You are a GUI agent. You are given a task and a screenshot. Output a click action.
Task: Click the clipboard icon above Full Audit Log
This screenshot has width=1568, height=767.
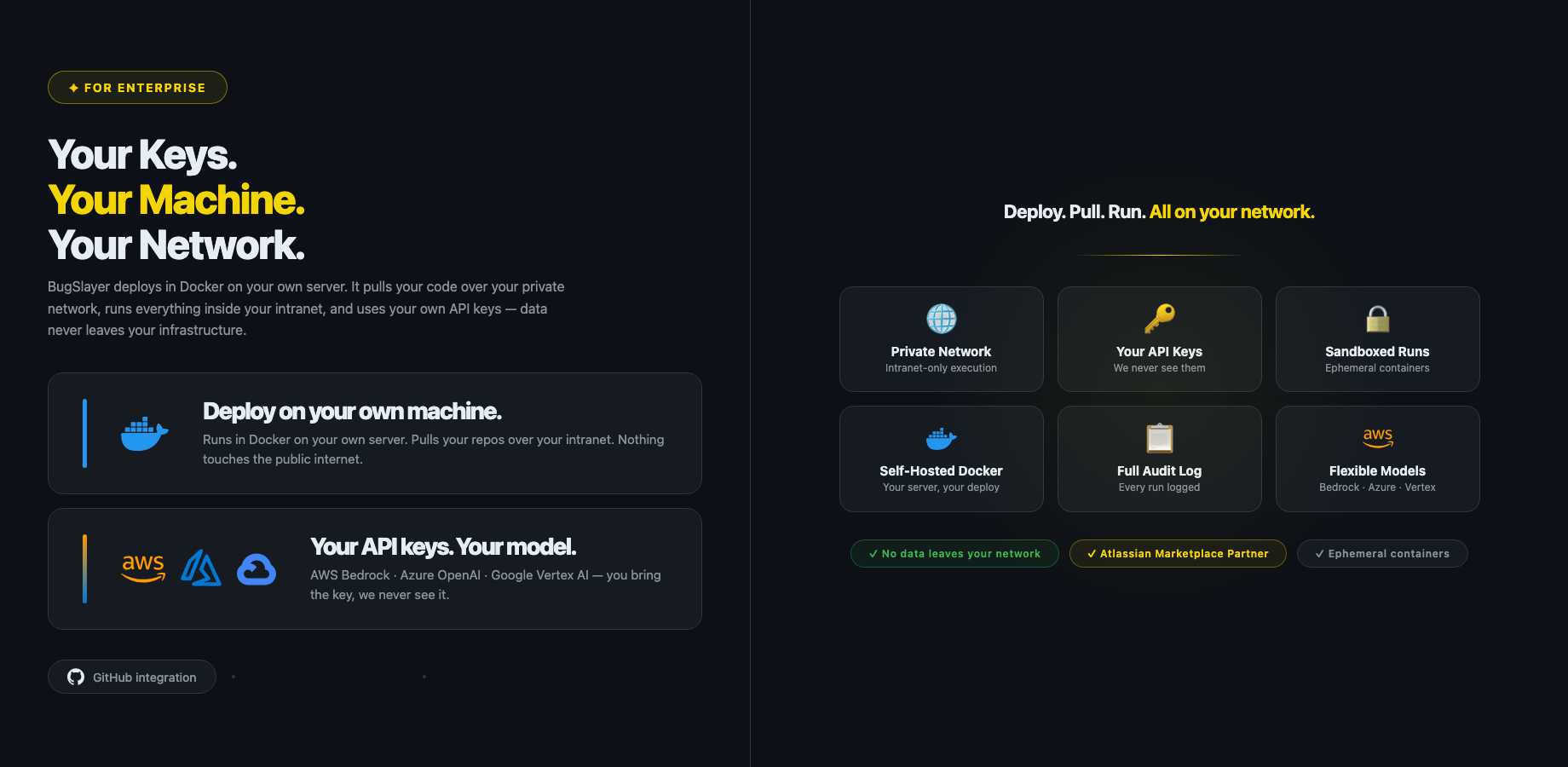(x=1159, y=438)
